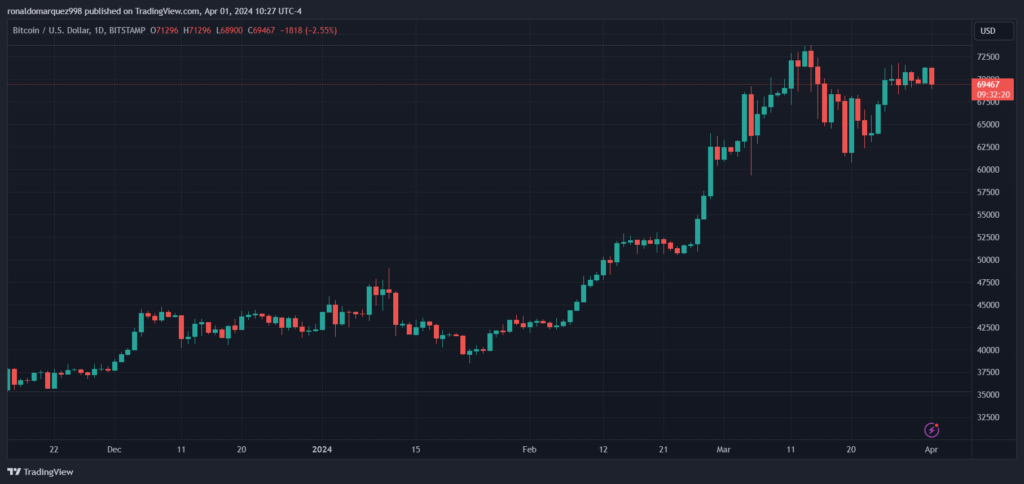Select the red 69467 current price label
The image size is (1024, 484).
pos(988,84)
